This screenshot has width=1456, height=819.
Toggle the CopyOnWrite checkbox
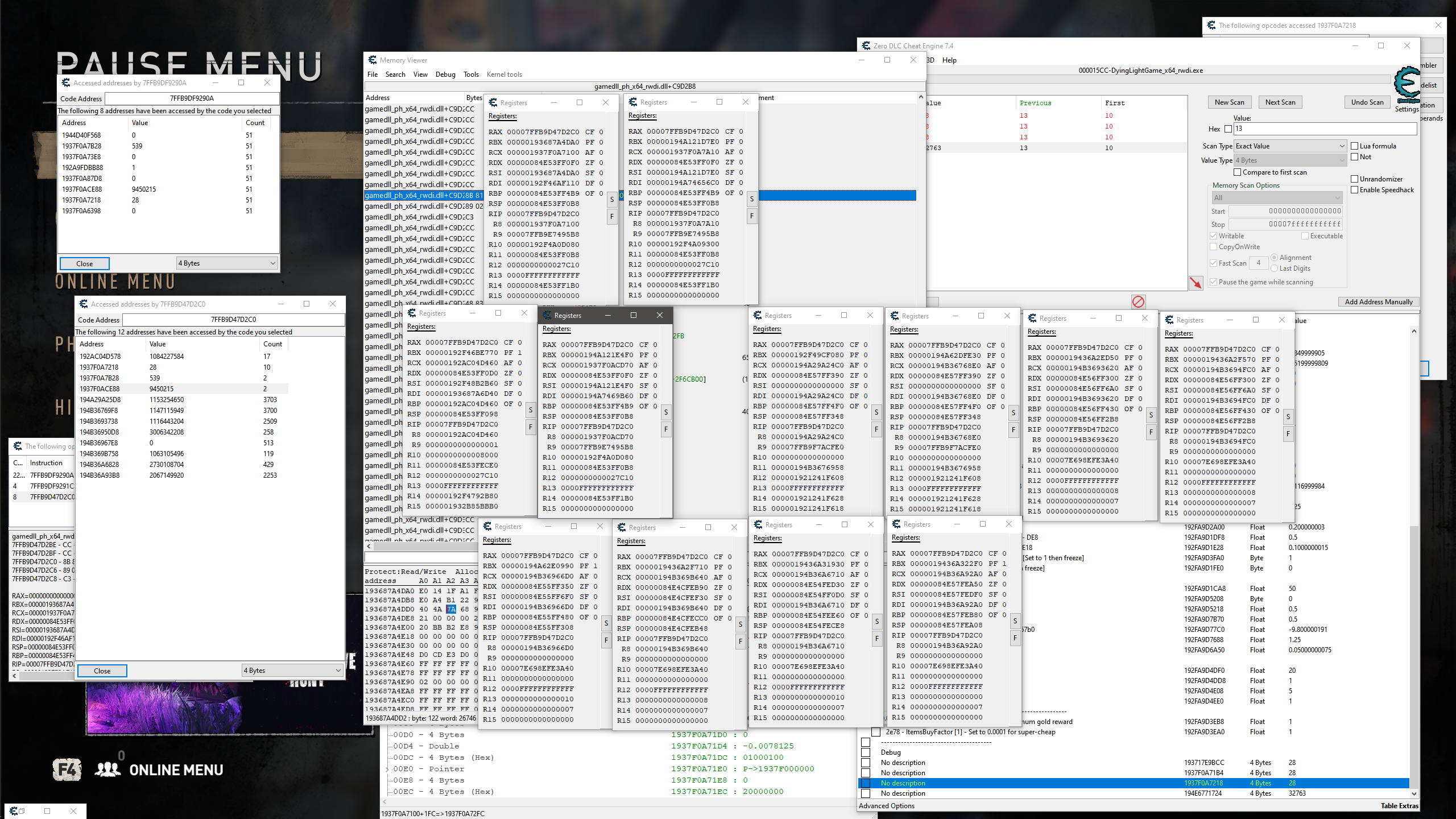pyautogui.click(x=1214, y=247)
